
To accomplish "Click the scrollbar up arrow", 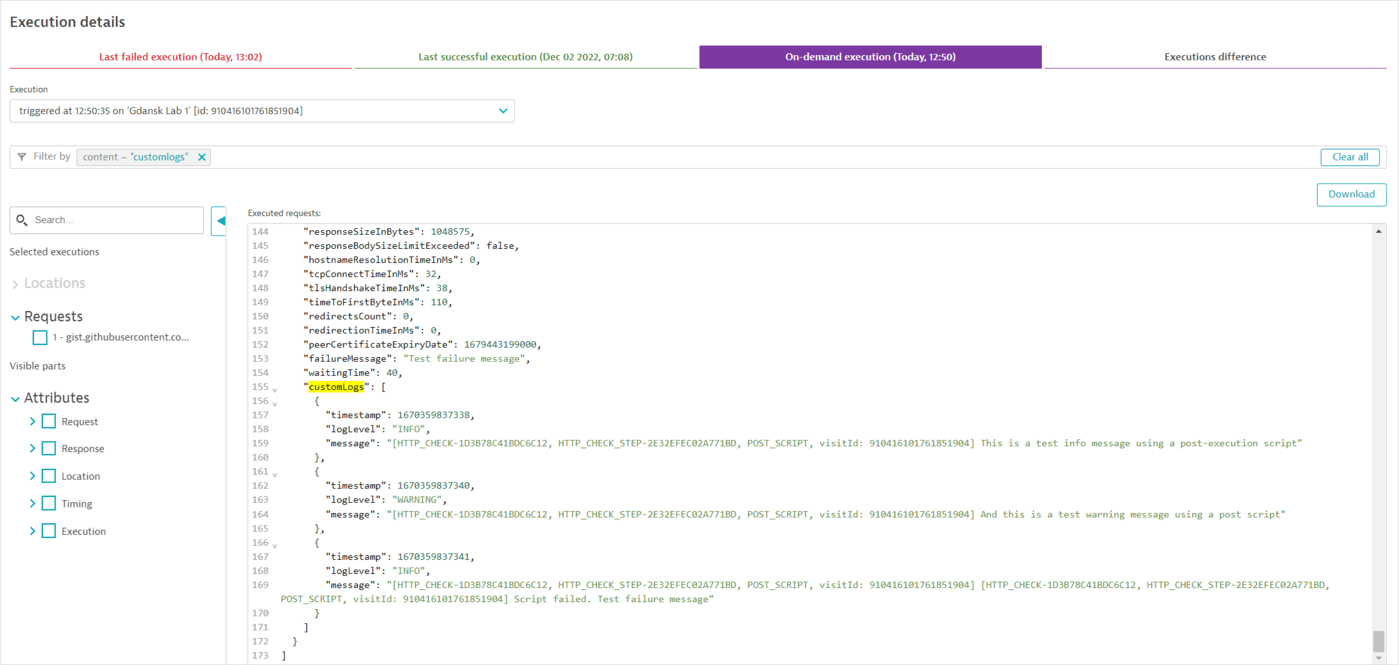I will (x=1378, y=230).
